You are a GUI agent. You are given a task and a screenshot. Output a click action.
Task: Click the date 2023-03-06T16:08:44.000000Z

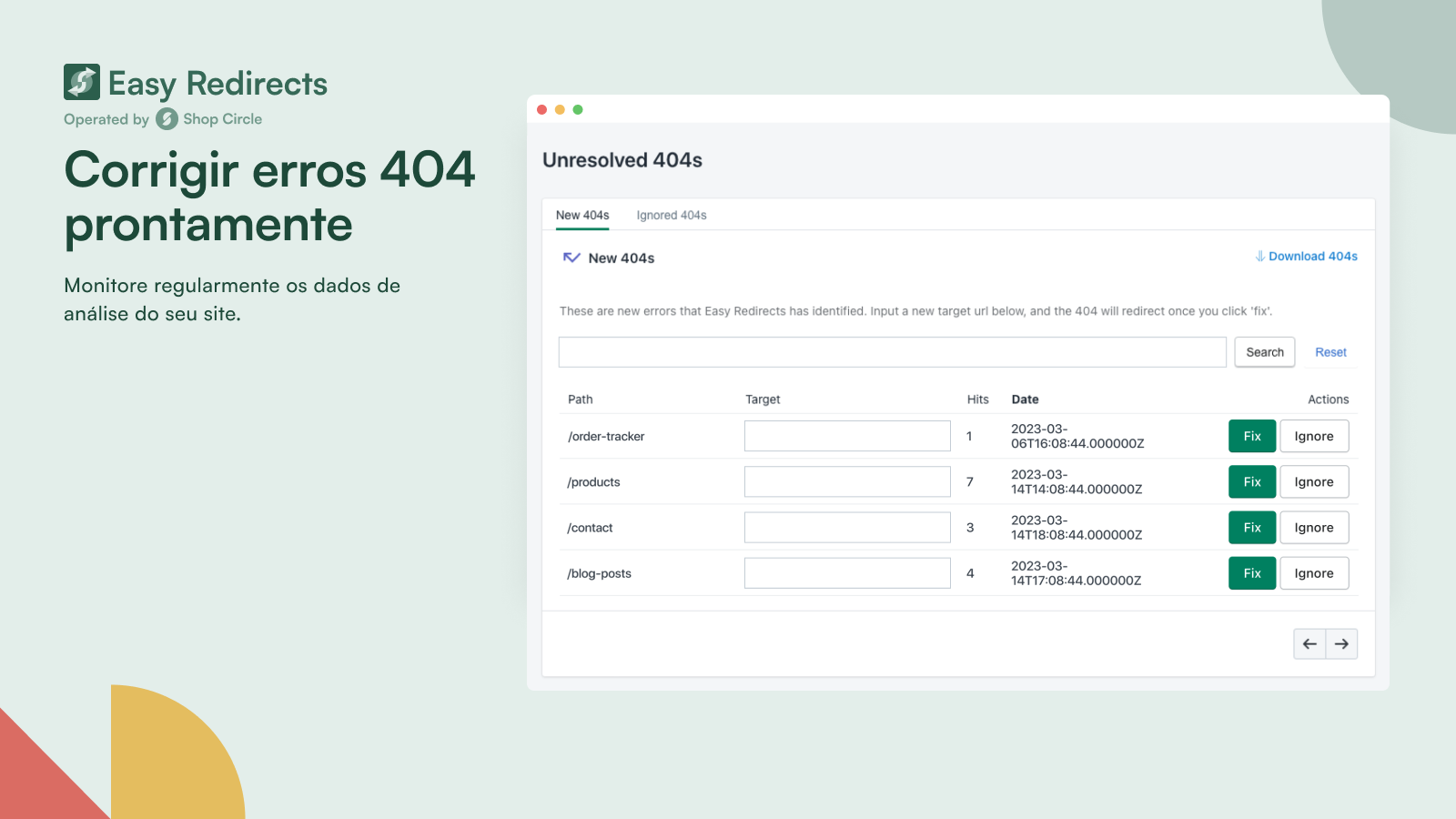pos(1077,436)
